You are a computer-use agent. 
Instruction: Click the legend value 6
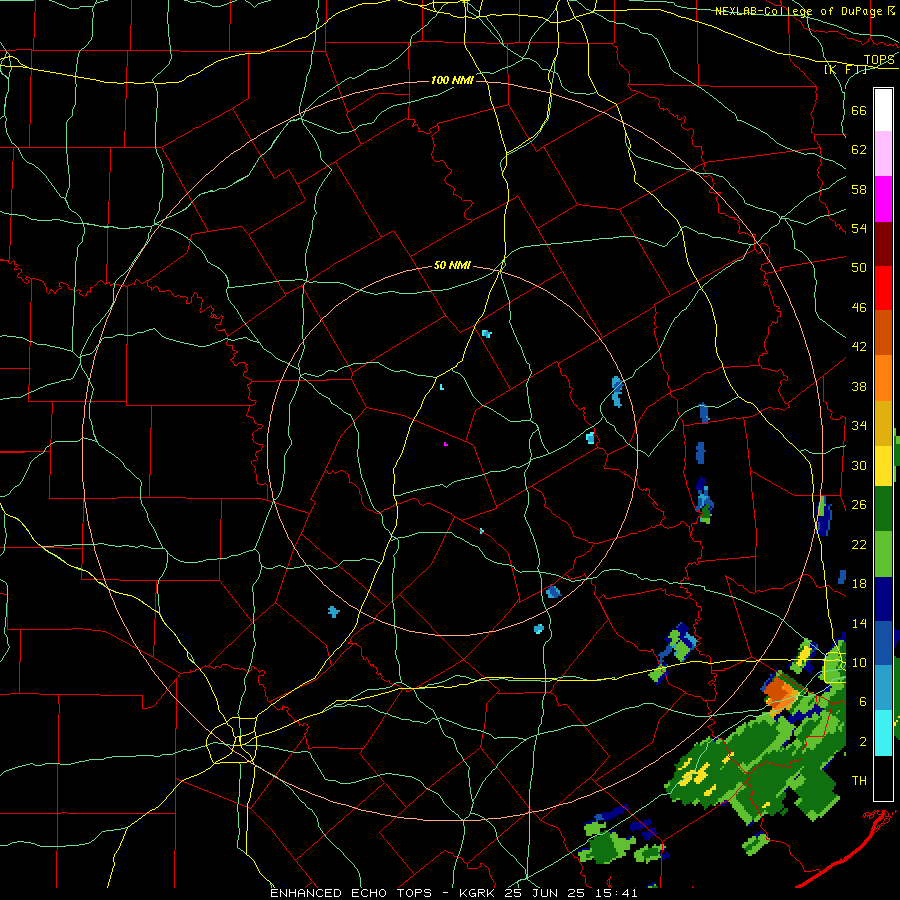[862, 702]
